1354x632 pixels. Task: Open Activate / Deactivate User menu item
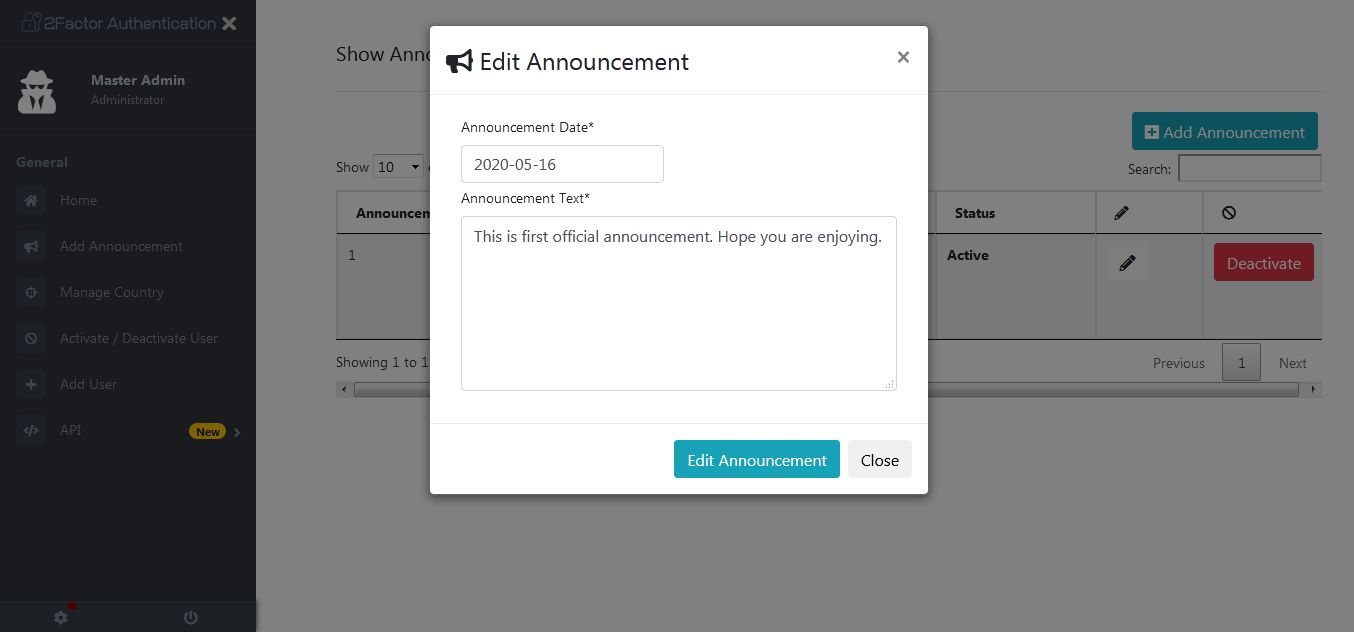tap(138, 338)
